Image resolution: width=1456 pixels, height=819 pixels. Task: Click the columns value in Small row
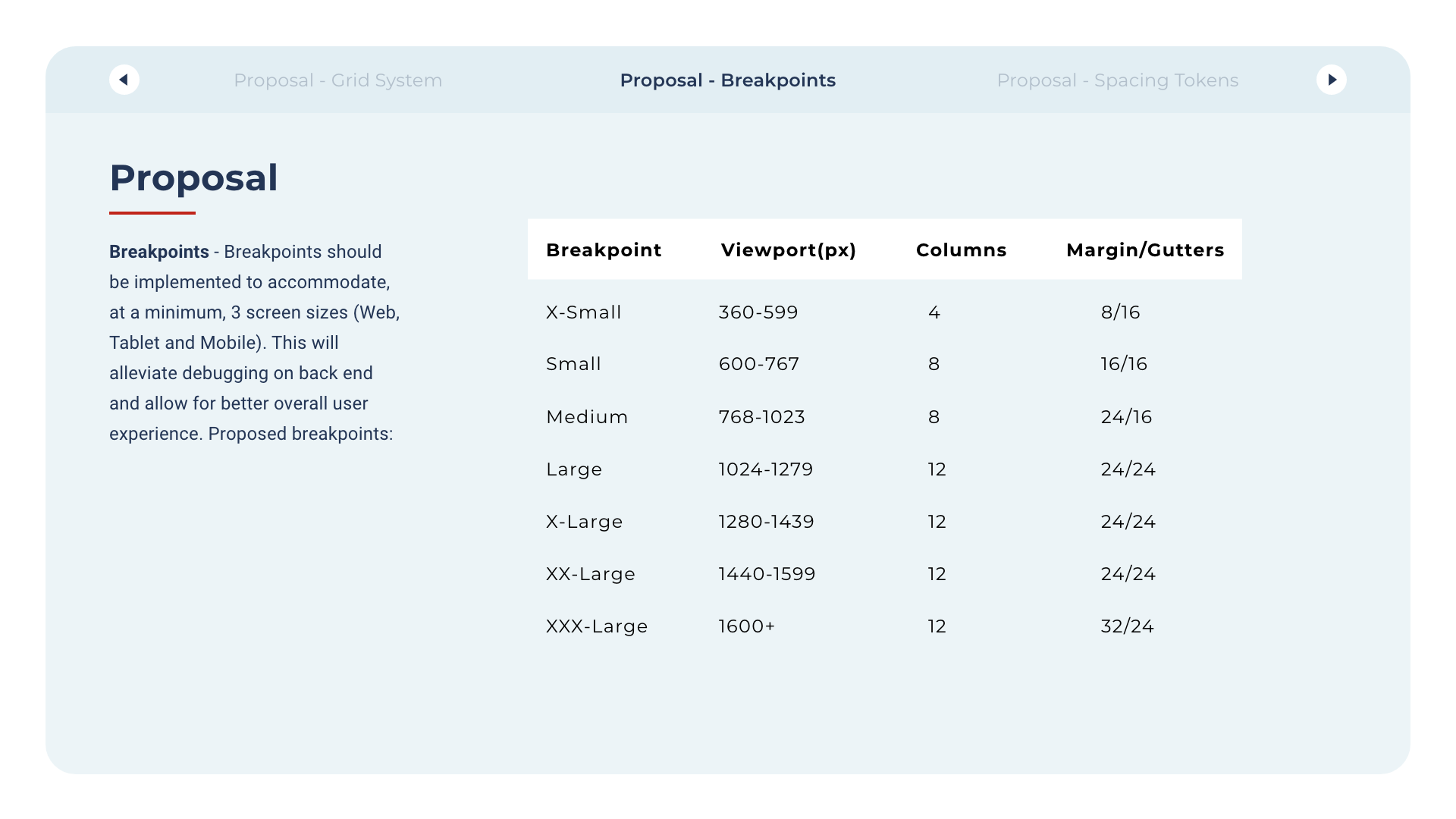tap(934, 364)
